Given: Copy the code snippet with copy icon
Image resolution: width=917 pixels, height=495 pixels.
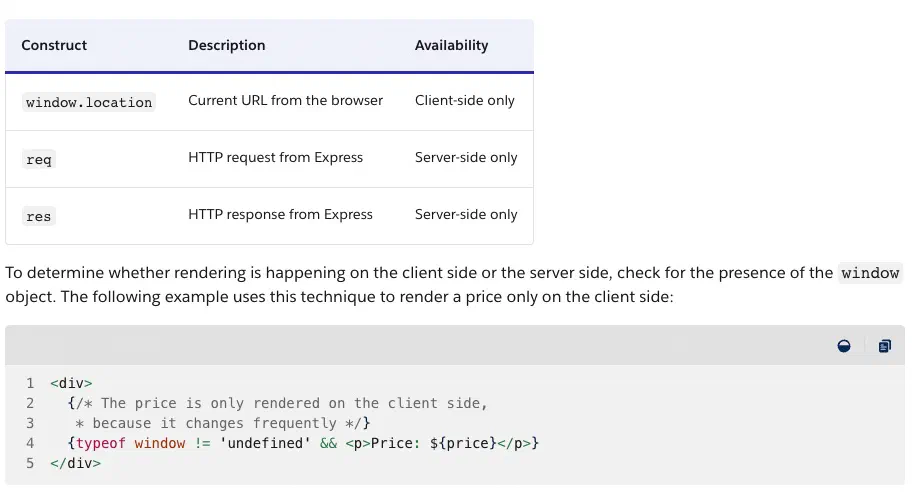Looking at the screenshot, I should coord(884,346).
